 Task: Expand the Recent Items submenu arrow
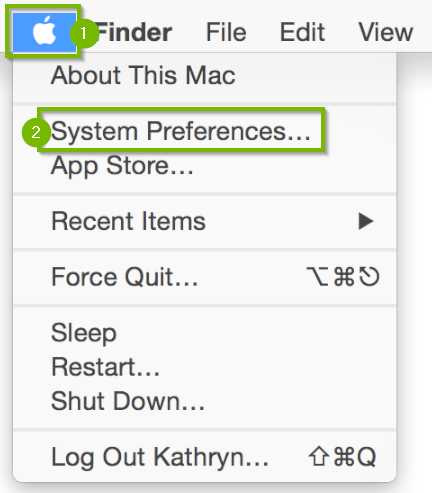366,221
